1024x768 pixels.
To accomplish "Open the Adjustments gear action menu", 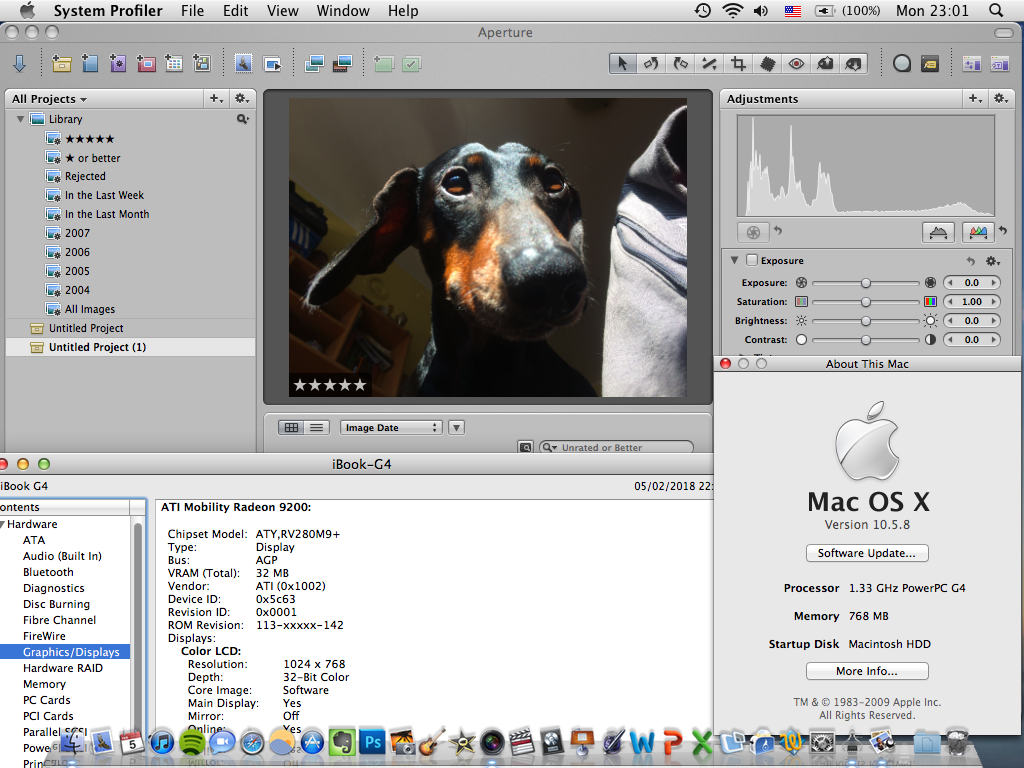I will coord(1000,99).
